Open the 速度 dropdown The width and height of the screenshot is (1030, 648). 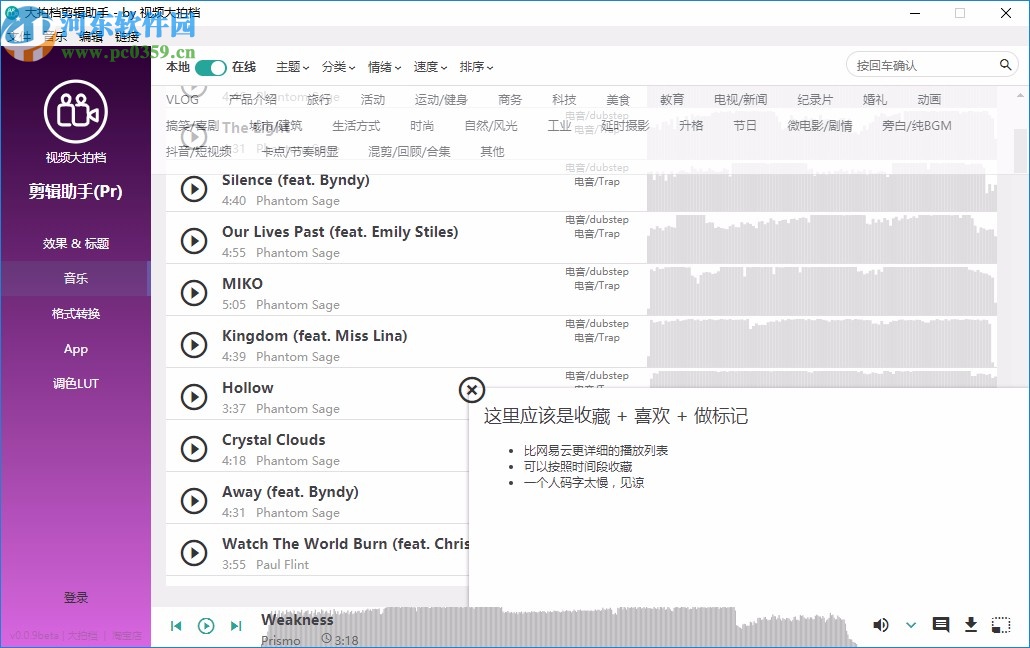coord(430,67)
